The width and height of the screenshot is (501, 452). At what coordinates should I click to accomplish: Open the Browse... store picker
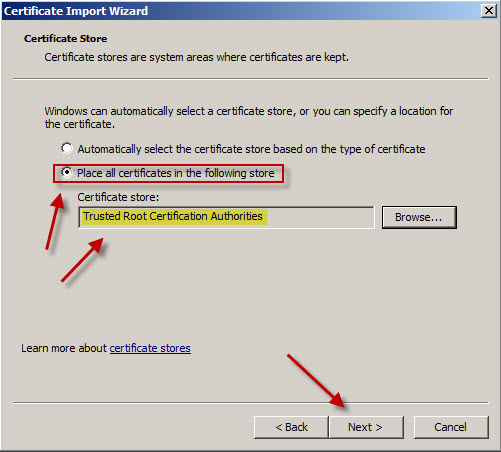coord(419,217)
